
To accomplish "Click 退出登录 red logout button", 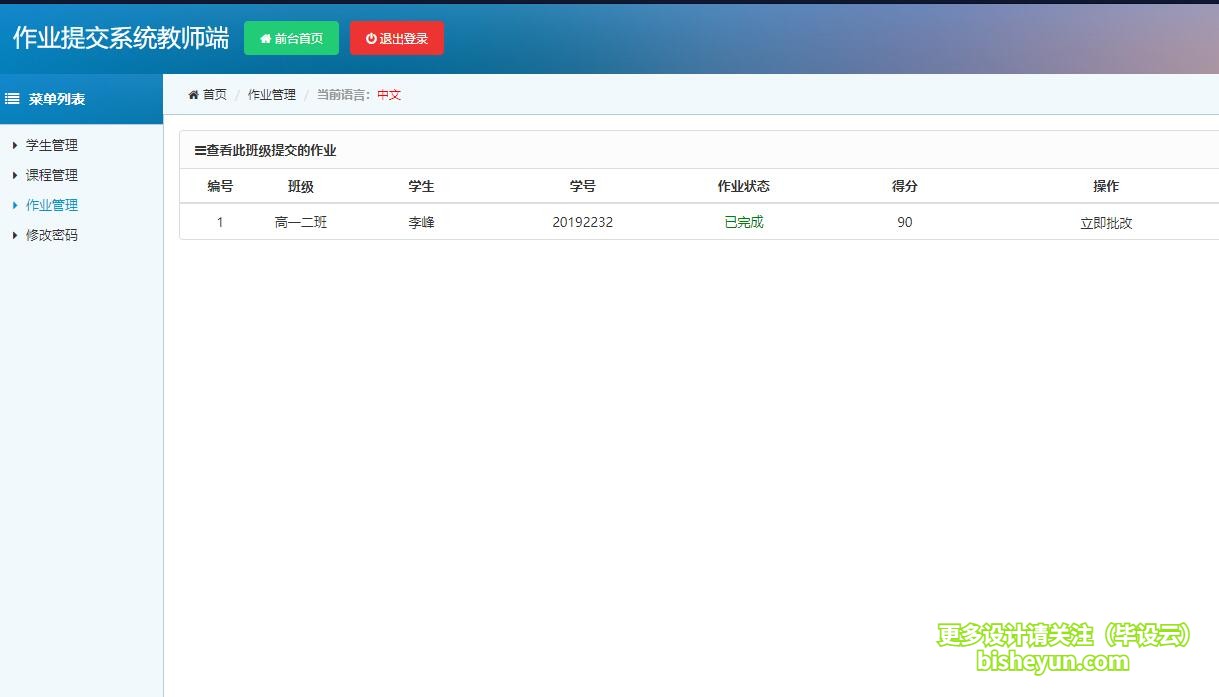I will pyautogui.click(x=397, y=38).
